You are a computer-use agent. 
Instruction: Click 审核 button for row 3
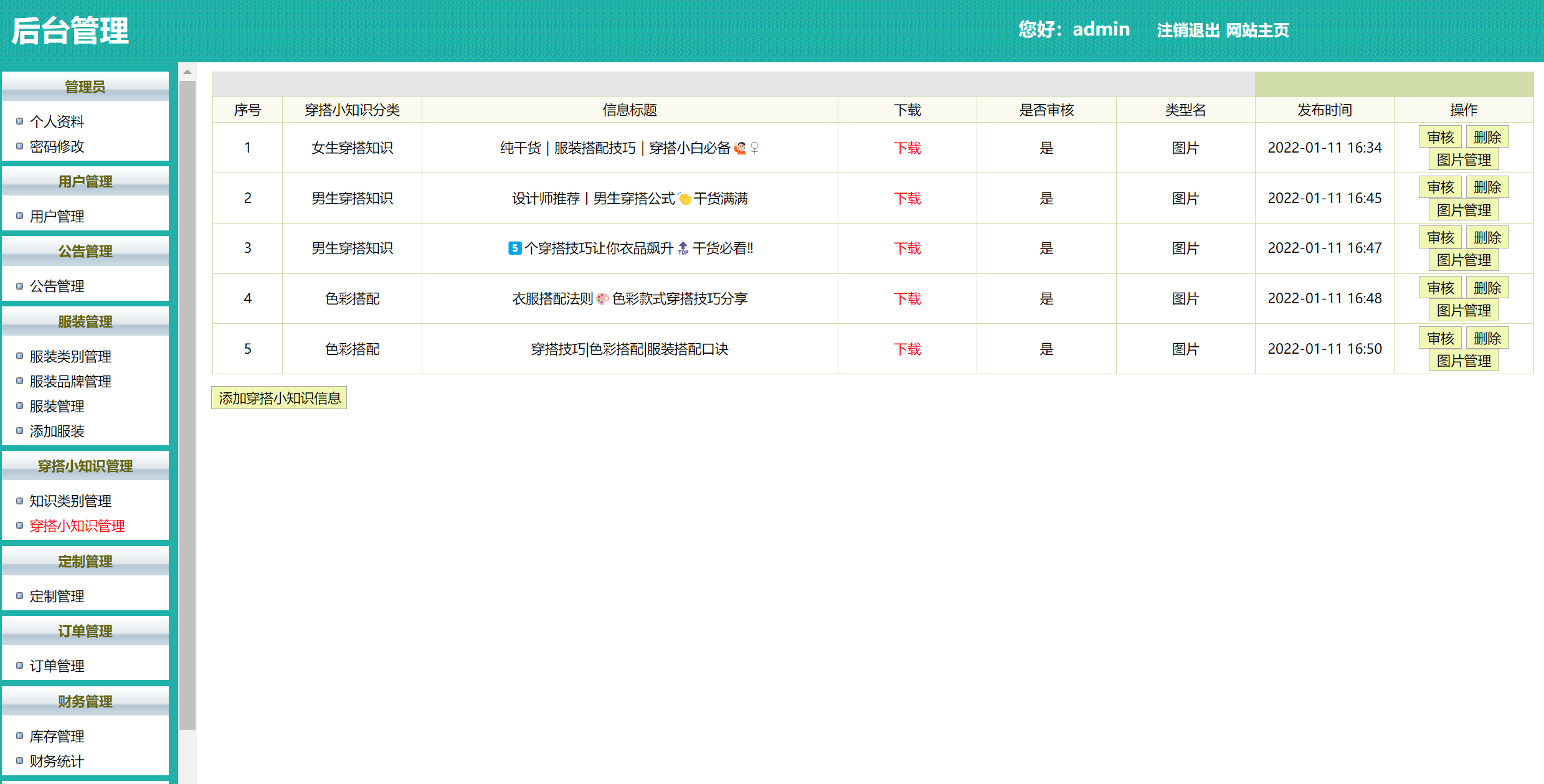[x=1441, y=237]
